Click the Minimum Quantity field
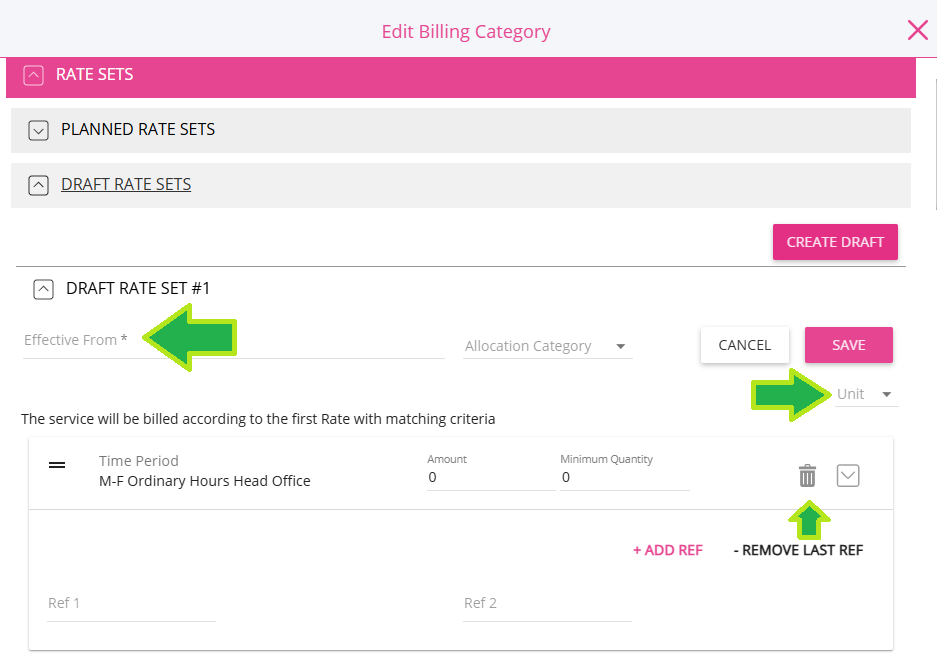The width and height of the screenshot is (937, 653). click(624, 478)
